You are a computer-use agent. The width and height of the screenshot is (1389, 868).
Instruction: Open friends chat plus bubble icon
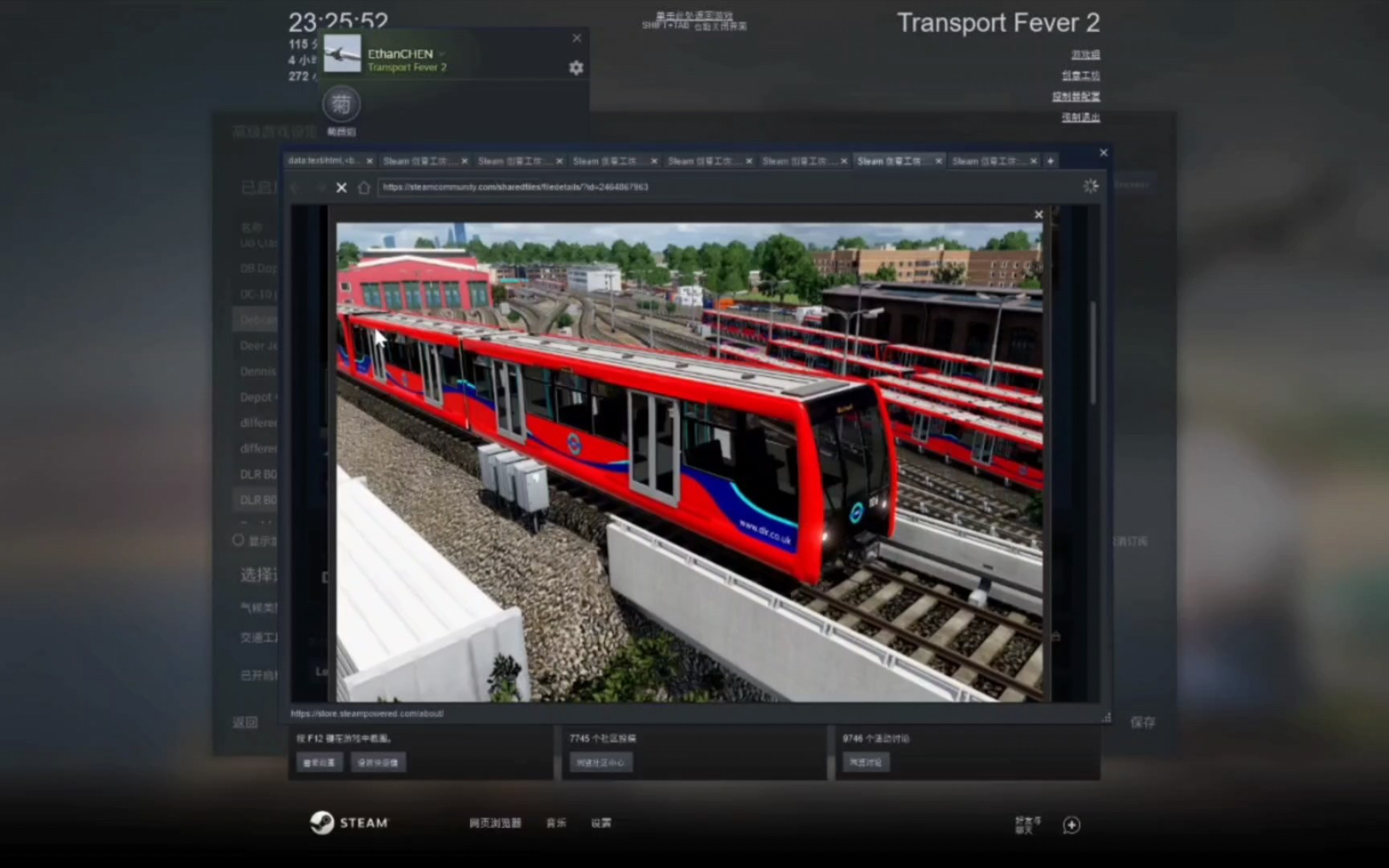1071,825
